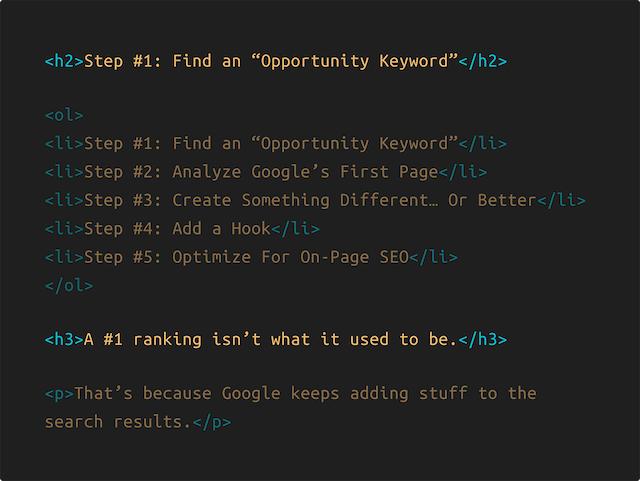Click the closing li tag after "SEO"
Viewport: 640px width, 481px height.
pyautogui.click(x=433, y=257)
